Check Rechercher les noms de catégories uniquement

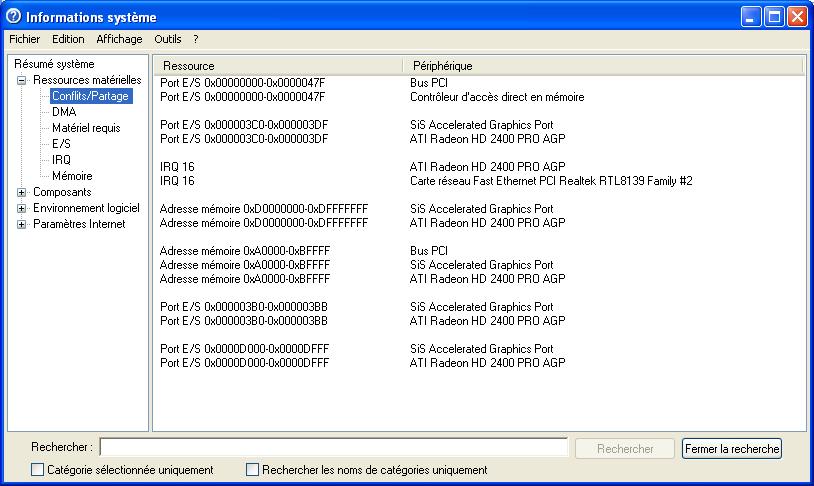[252, 470]
